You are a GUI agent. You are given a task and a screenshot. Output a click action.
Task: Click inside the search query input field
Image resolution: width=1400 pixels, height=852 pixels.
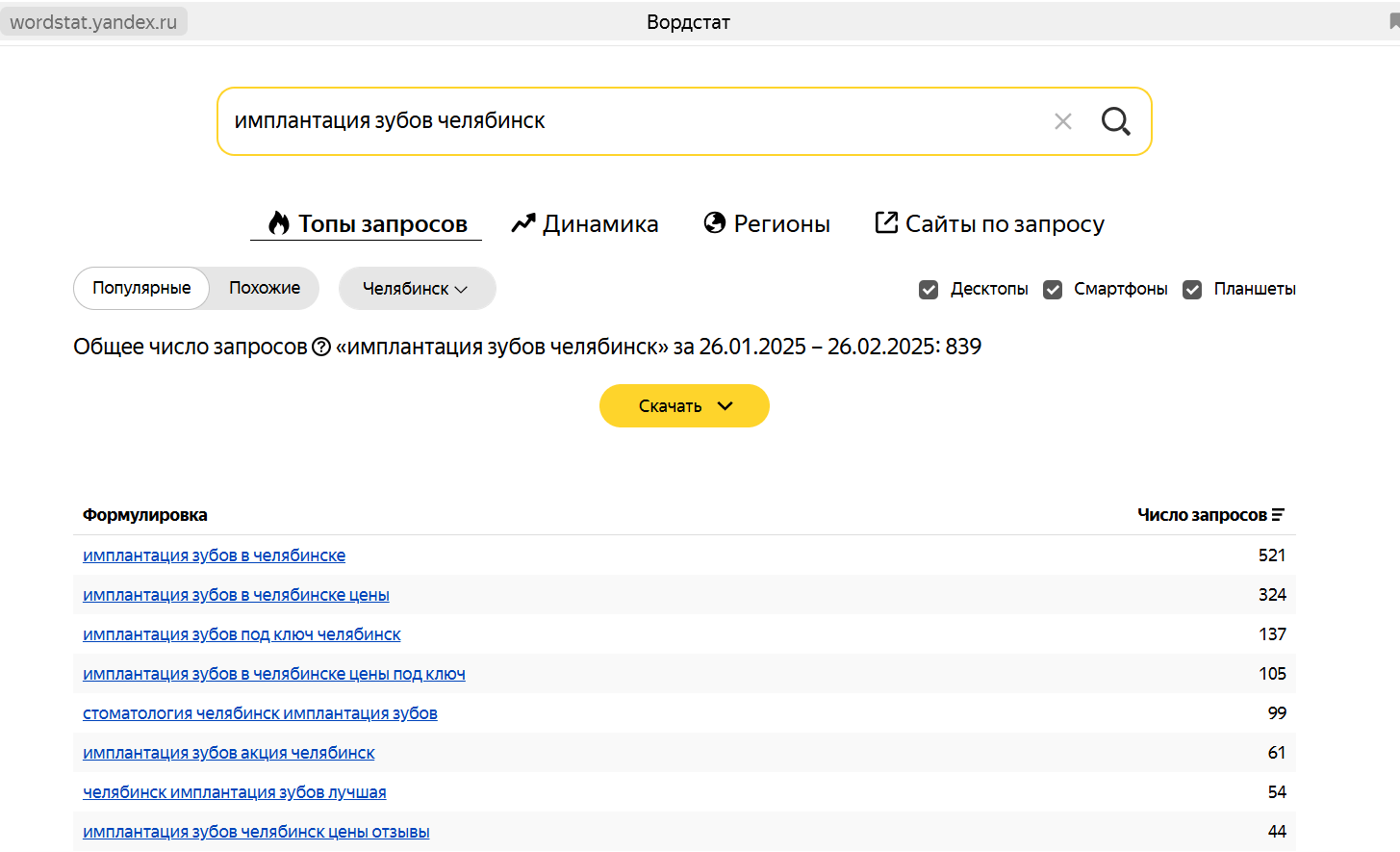(x=625, y=121)
